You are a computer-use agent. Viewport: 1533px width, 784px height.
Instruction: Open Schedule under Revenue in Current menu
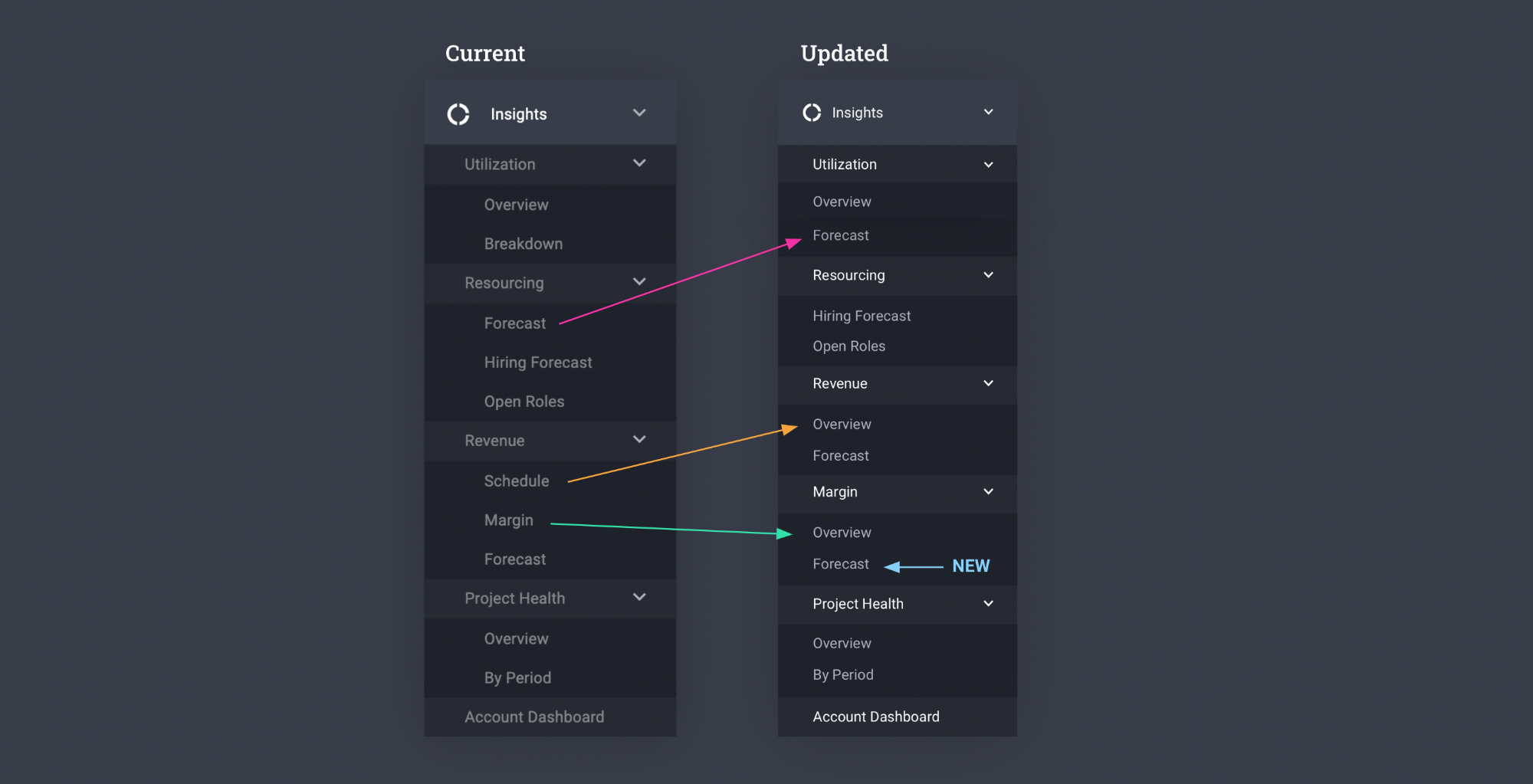pyautogui.click(x=517, y=481)
